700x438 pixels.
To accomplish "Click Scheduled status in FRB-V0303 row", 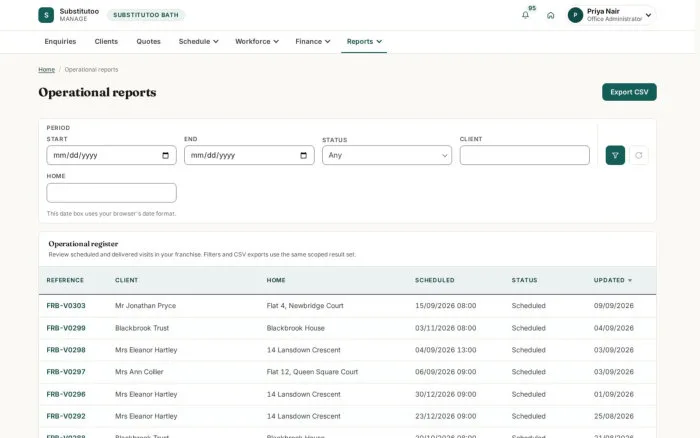I will 529,306.
